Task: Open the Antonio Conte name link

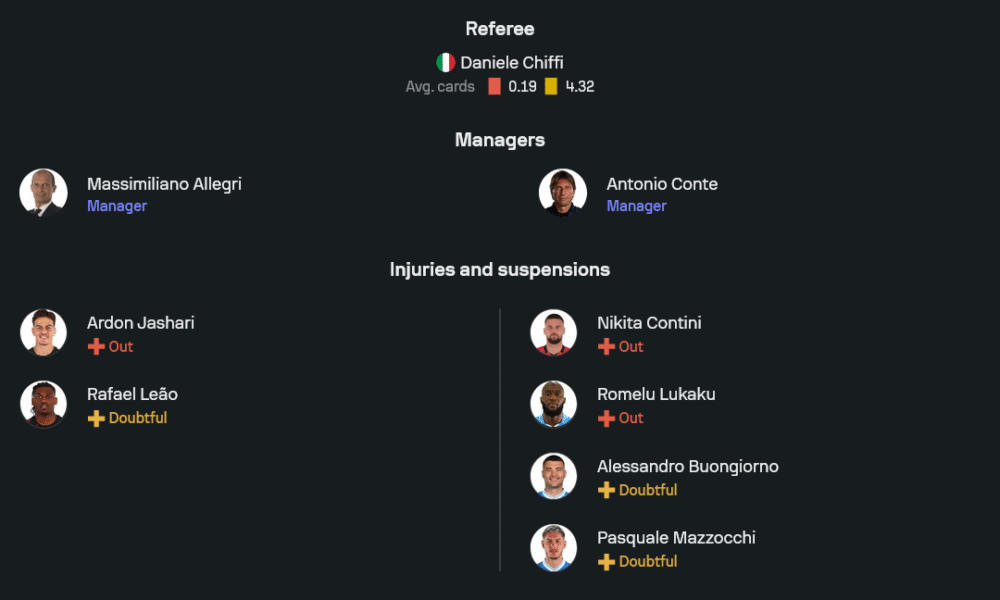Action: pyautogui.click(x=661, y=184)
